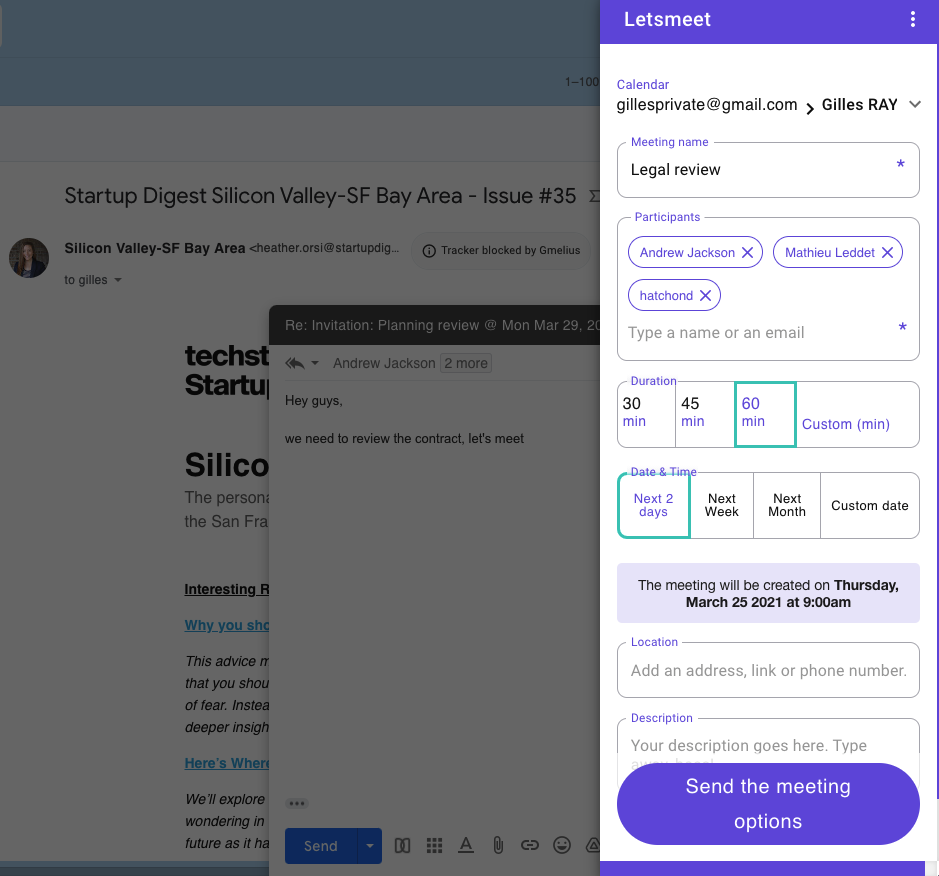939x876 pixels.
Task: Click the Location input field
Action: click(767, 670)
